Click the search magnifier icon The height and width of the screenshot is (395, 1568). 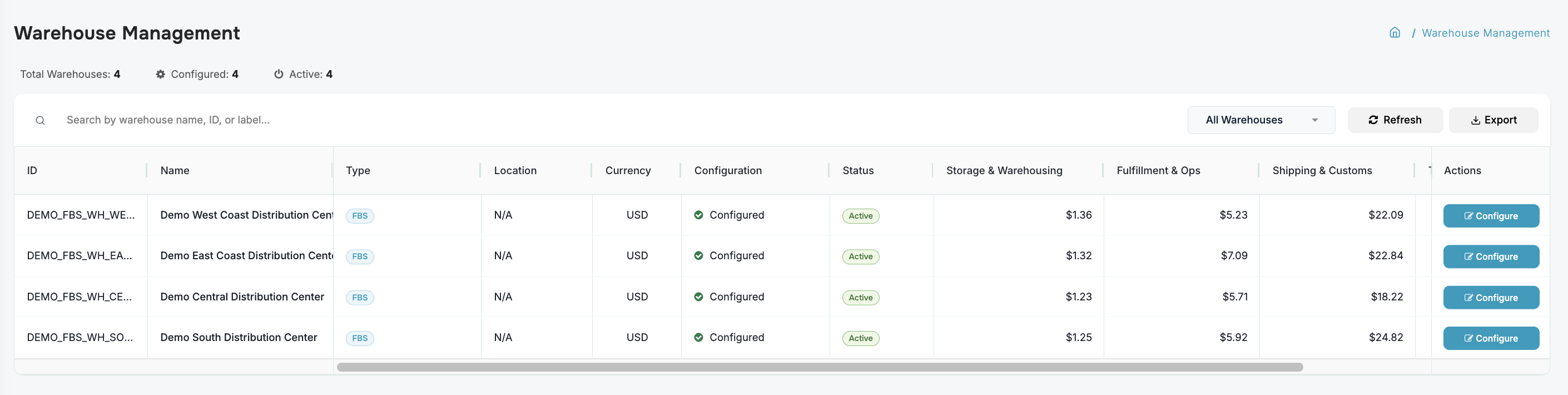(x=40, y=121)
